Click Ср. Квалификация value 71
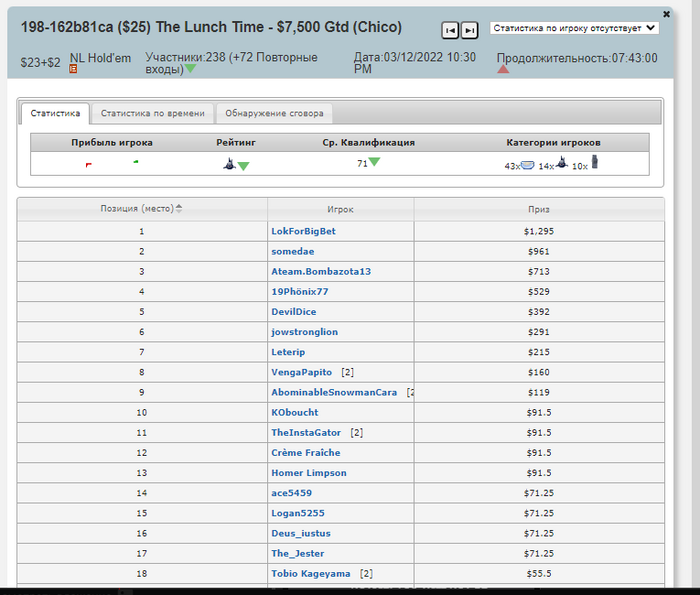Screen dimensions: 700x595 click(x=362, y=163)
